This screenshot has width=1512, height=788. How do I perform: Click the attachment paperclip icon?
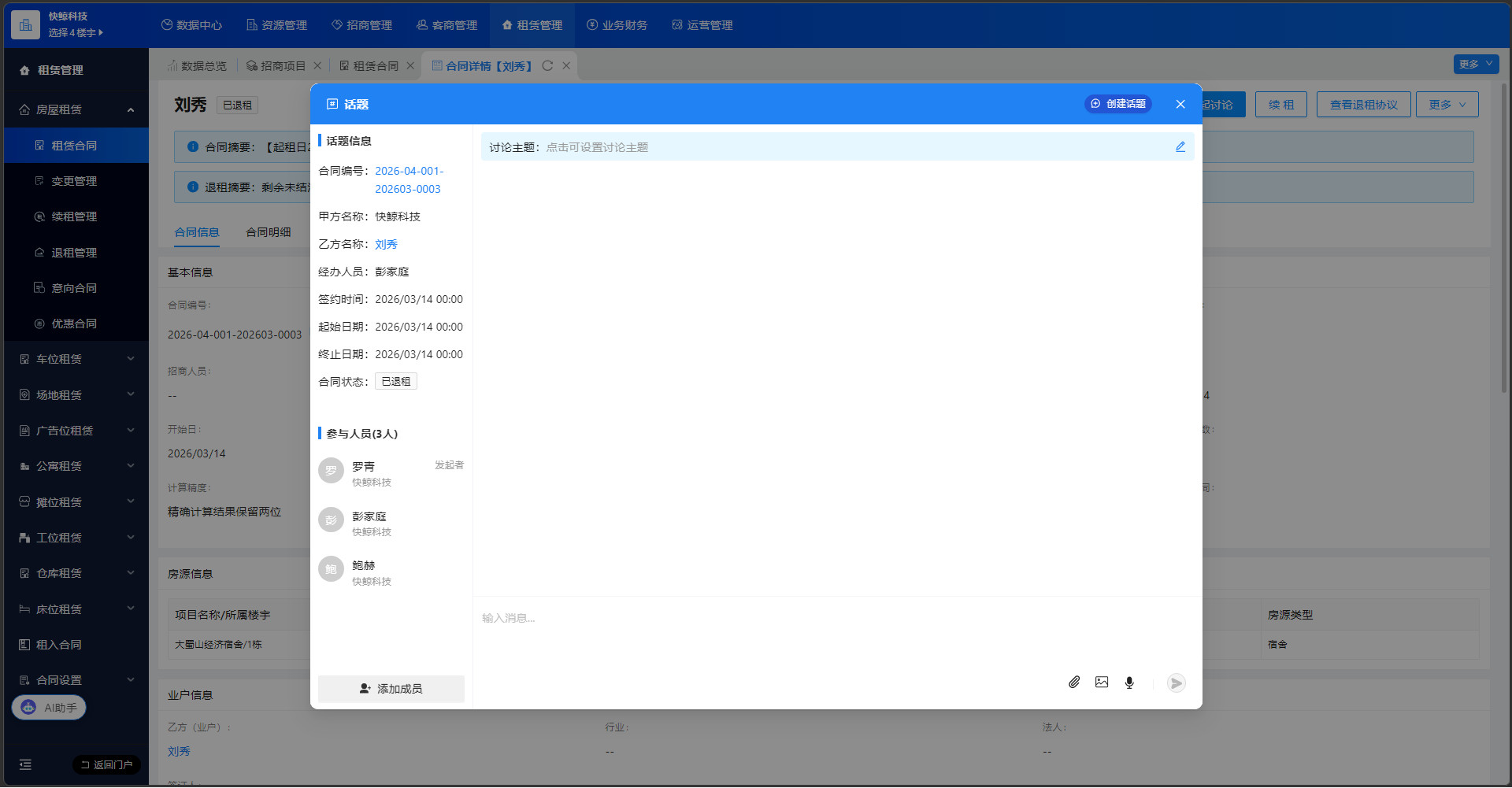pyautogui.click(x=1074, y=683)
